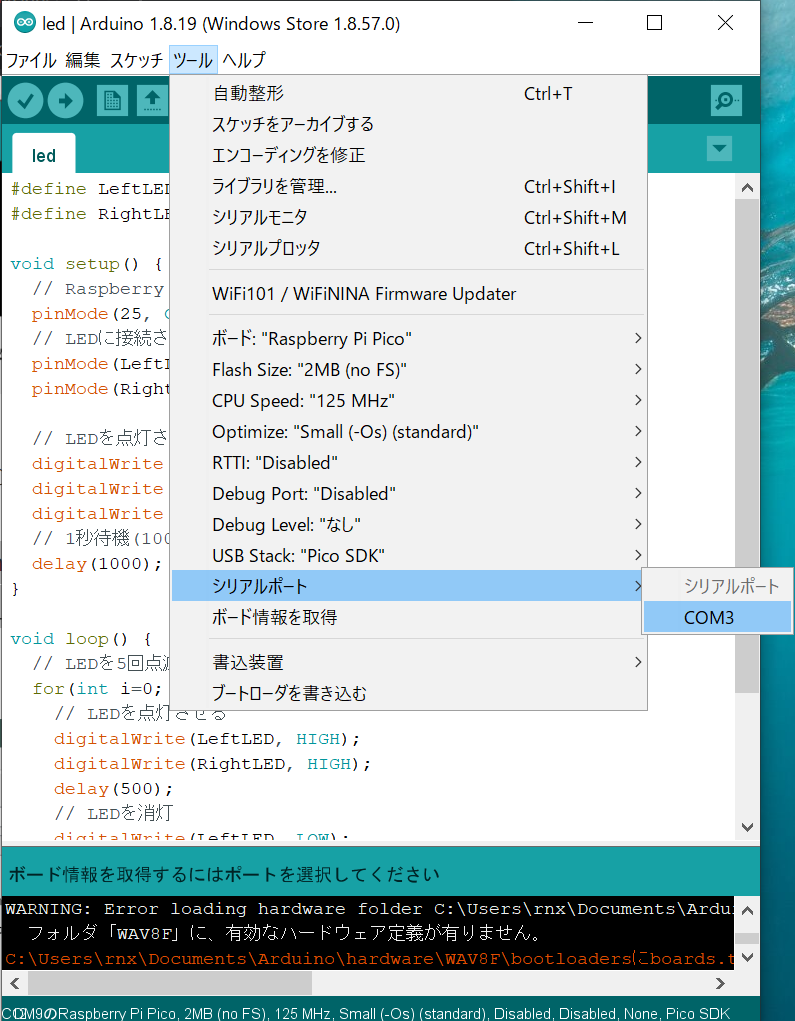
Task: Click the console horizontal scroll left arrow
Action: pos(14,983)
